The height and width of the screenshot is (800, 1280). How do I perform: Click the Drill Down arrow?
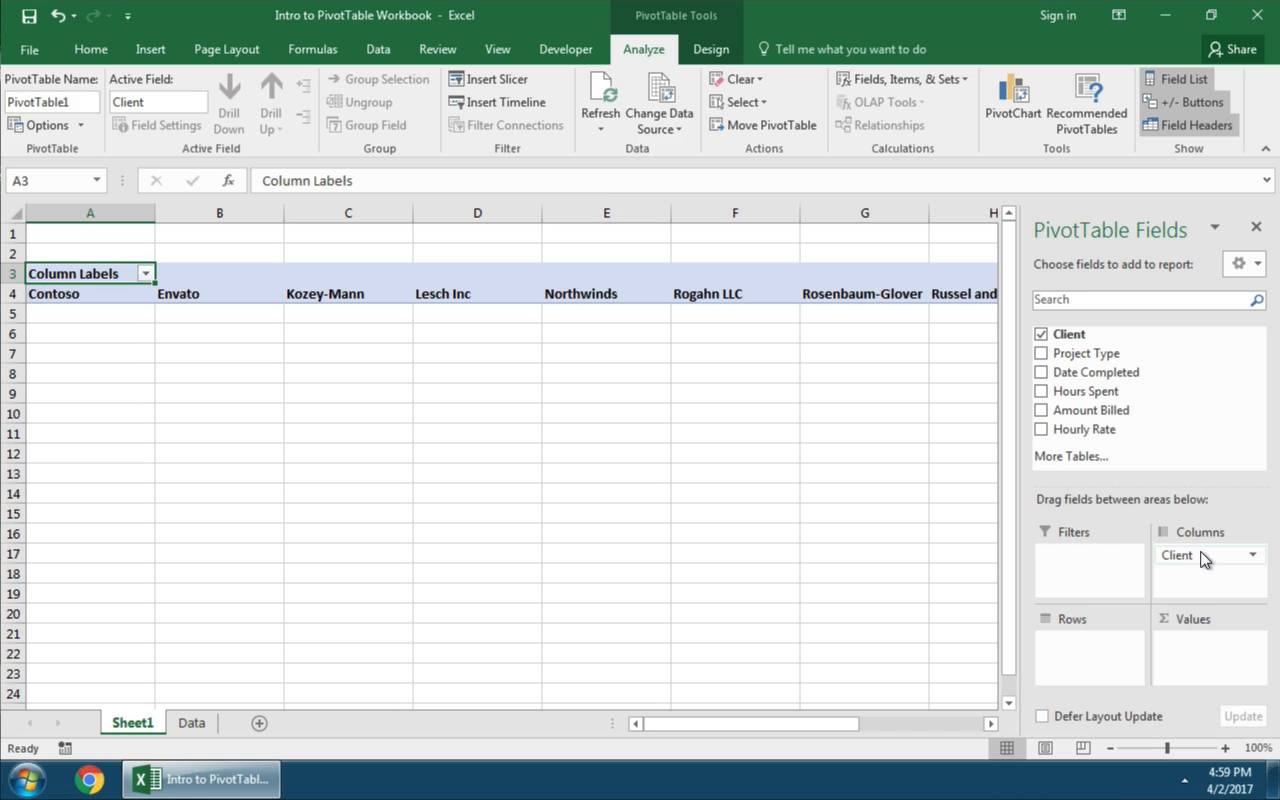pos(229,104)
